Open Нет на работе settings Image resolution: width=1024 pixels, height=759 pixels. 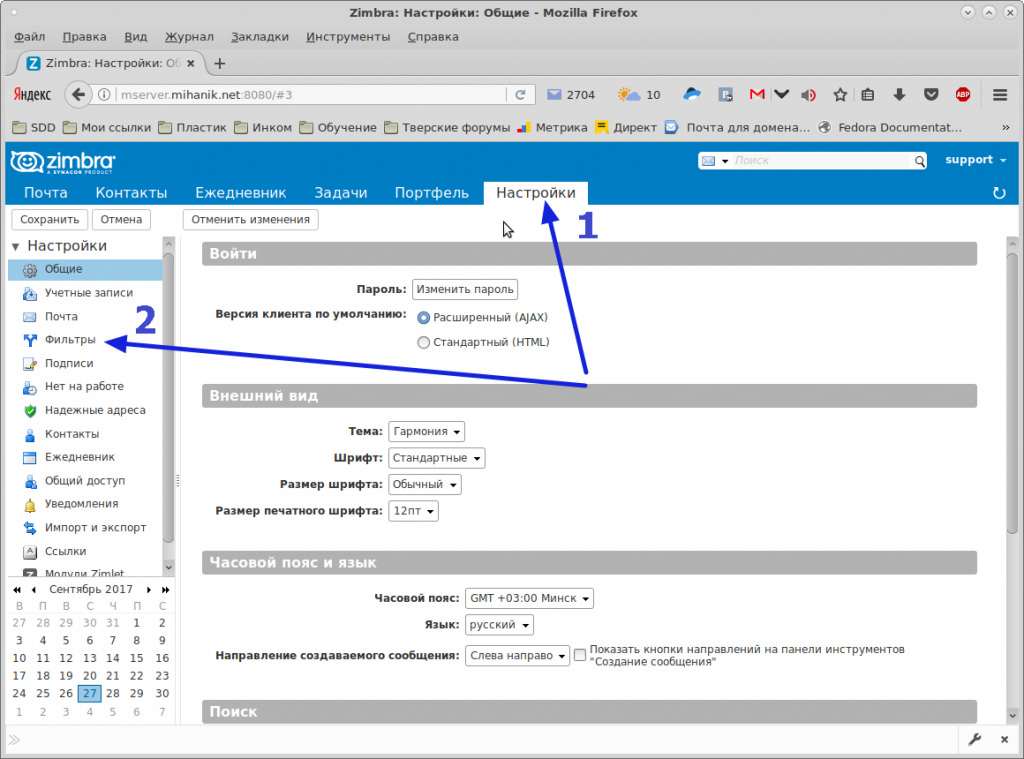[x=85, y=387]
